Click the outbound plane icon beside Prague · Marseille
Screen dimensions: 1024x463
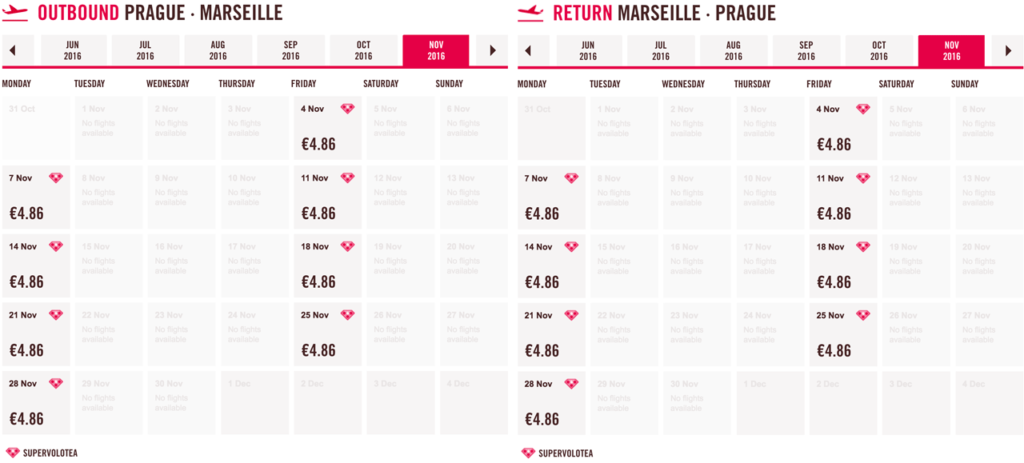[x=16, y=12]
